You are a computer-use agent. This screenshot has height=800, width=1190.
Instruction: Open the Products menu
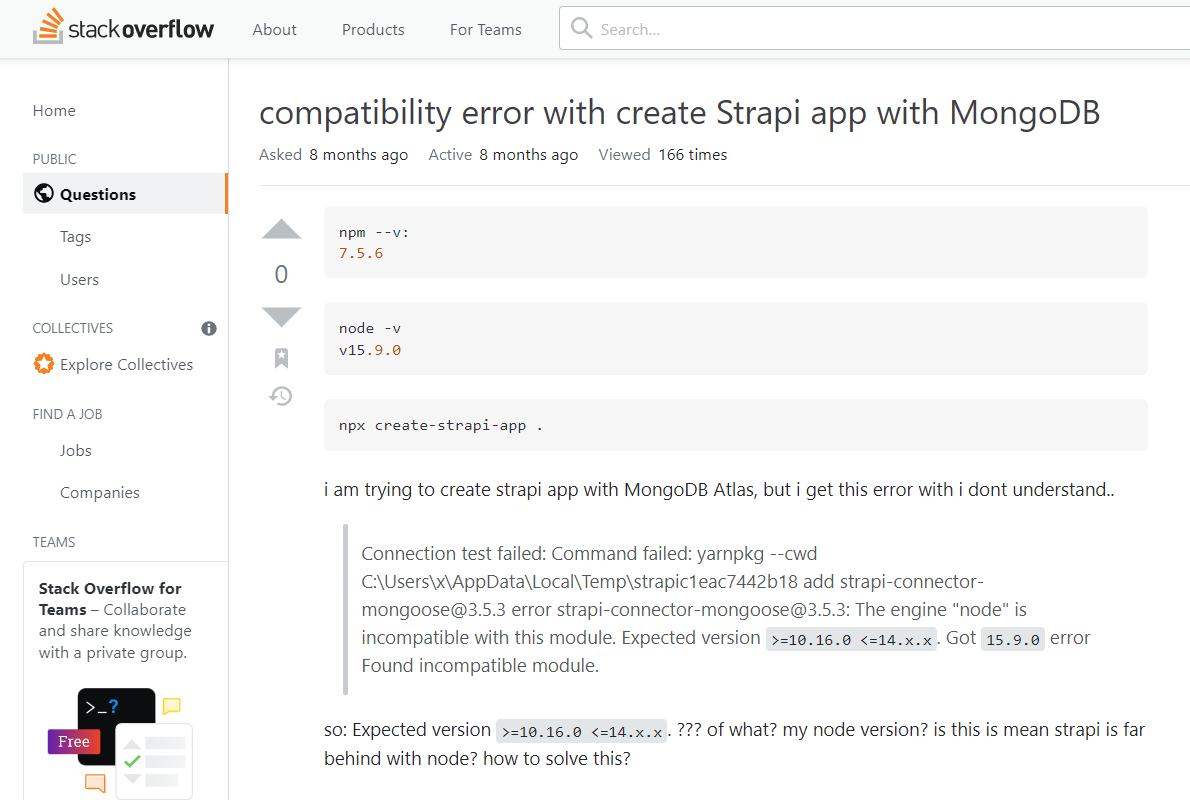point(373,30)
